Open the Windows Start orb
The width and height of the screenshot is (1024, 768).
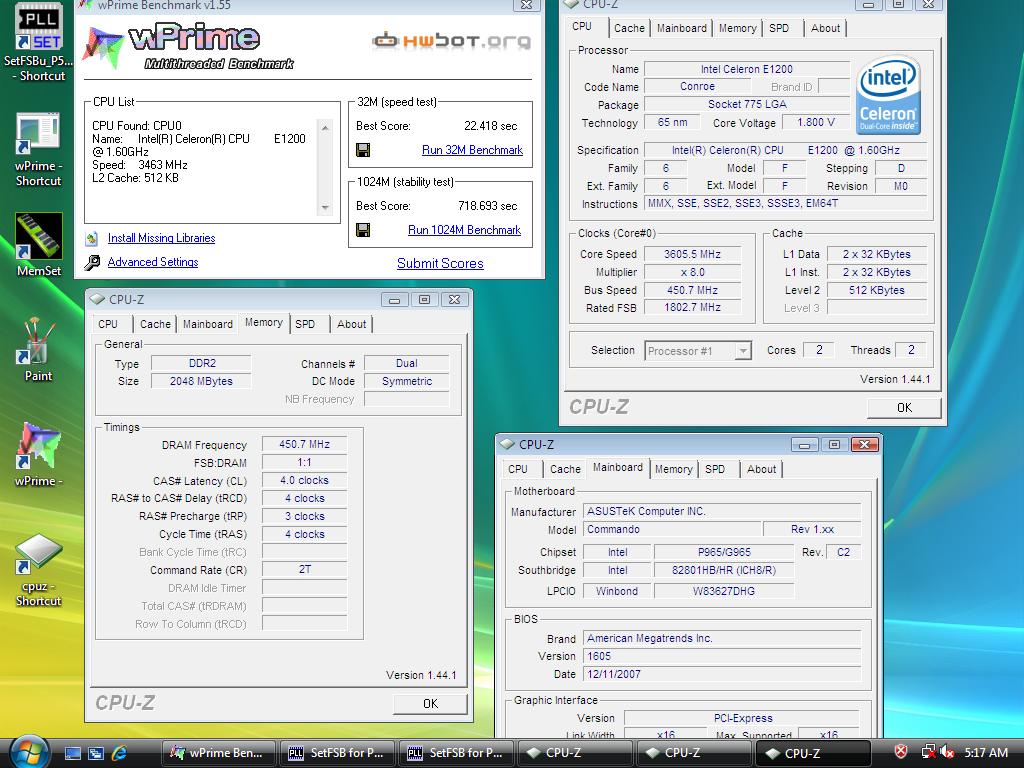tap(28, 753)
